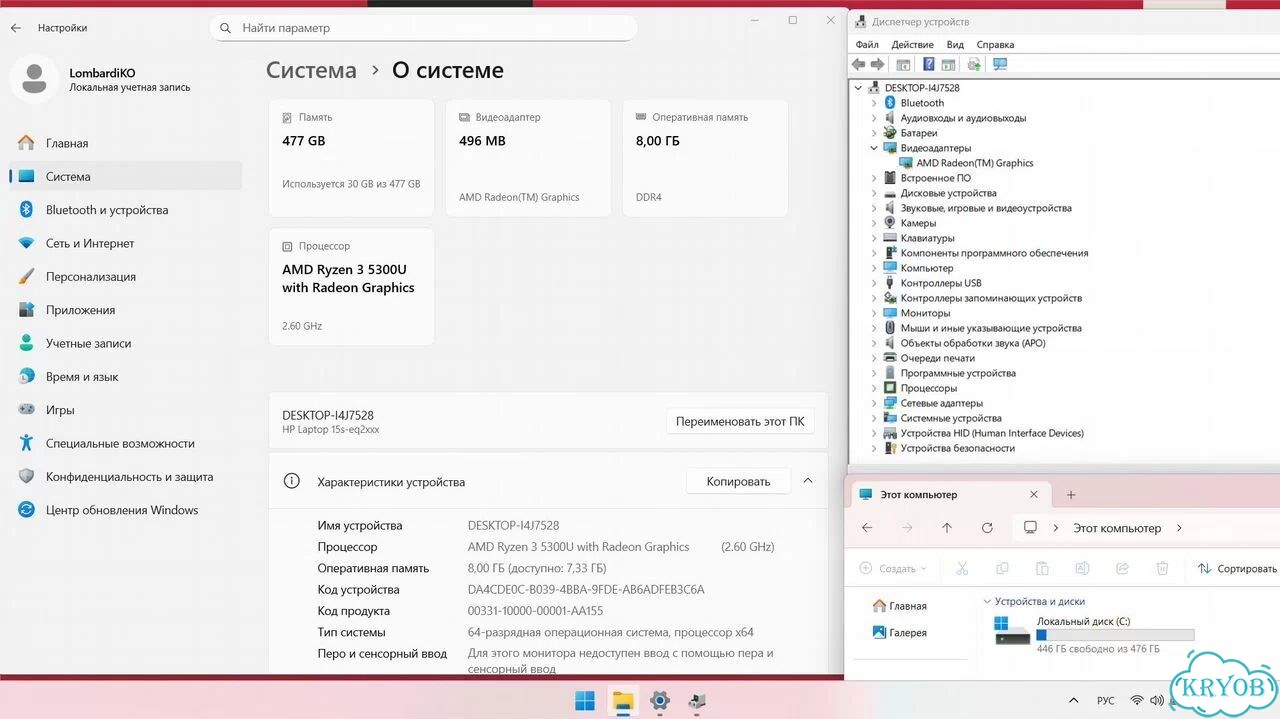Collapse Устройства и диски group in Explorer
Screen dimensions: 1280x719
pyautogui.click(x=987, y=601)
